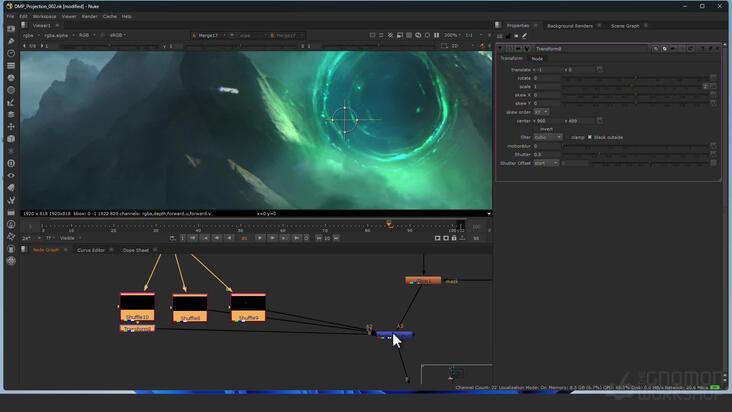Screen dimensions: 732x412
Task: Click the Transform8 panel float icon
Action: pos(711,49)
